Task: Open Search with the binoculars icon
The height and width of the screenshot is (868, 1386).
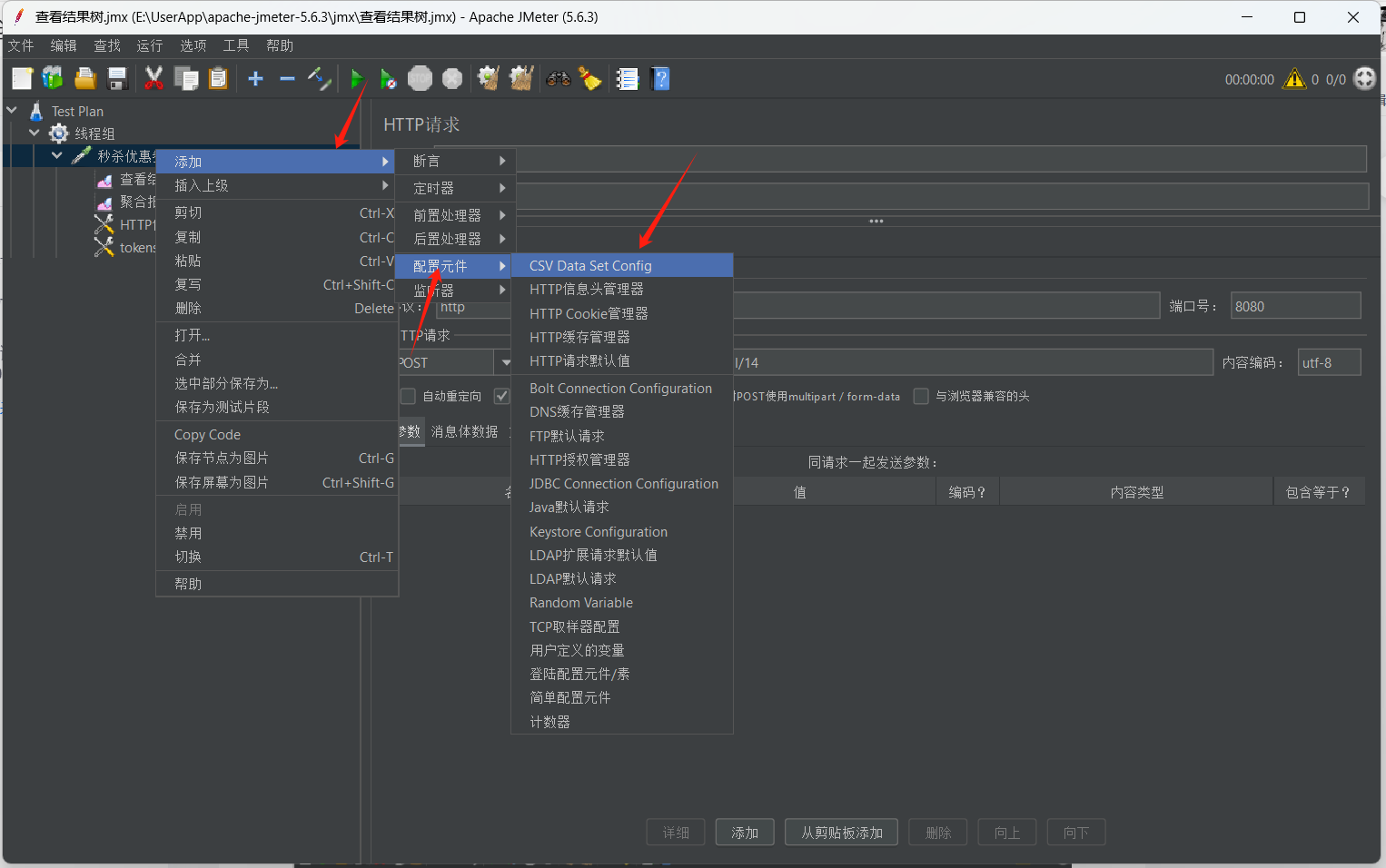Action: (x=559, y=79)
